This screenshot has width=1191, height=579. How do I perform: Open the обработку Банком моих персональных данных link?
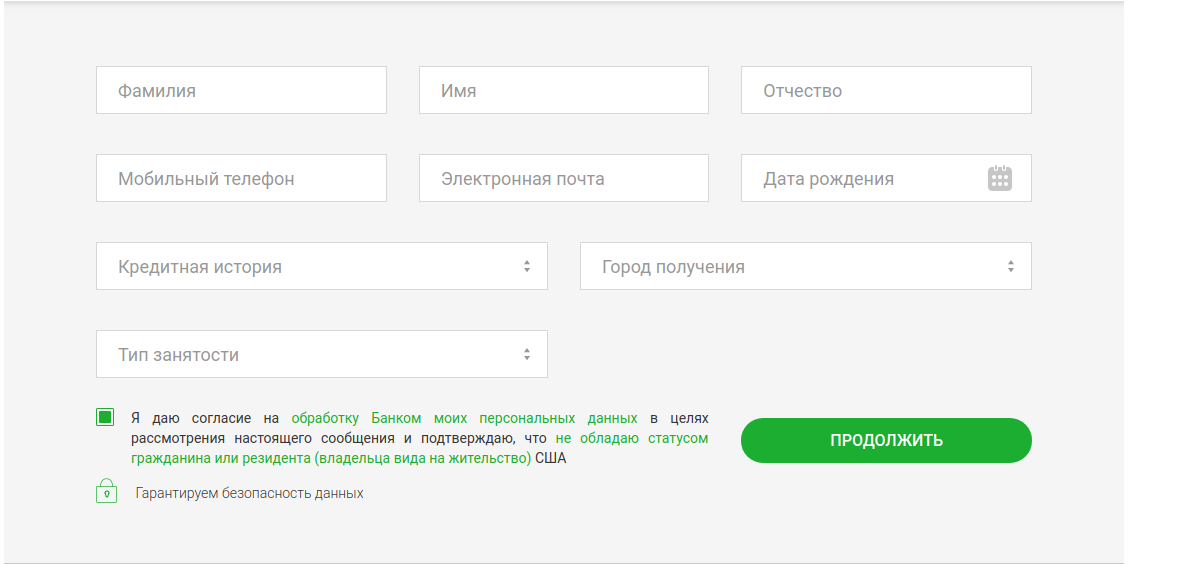[464, 418]
